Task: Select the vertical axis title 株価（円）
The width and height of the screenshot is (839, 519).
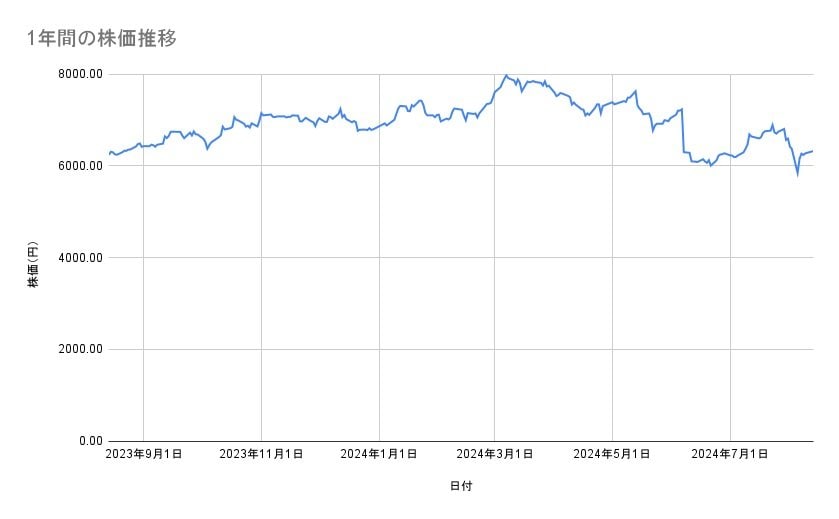Action: point(33,265)
